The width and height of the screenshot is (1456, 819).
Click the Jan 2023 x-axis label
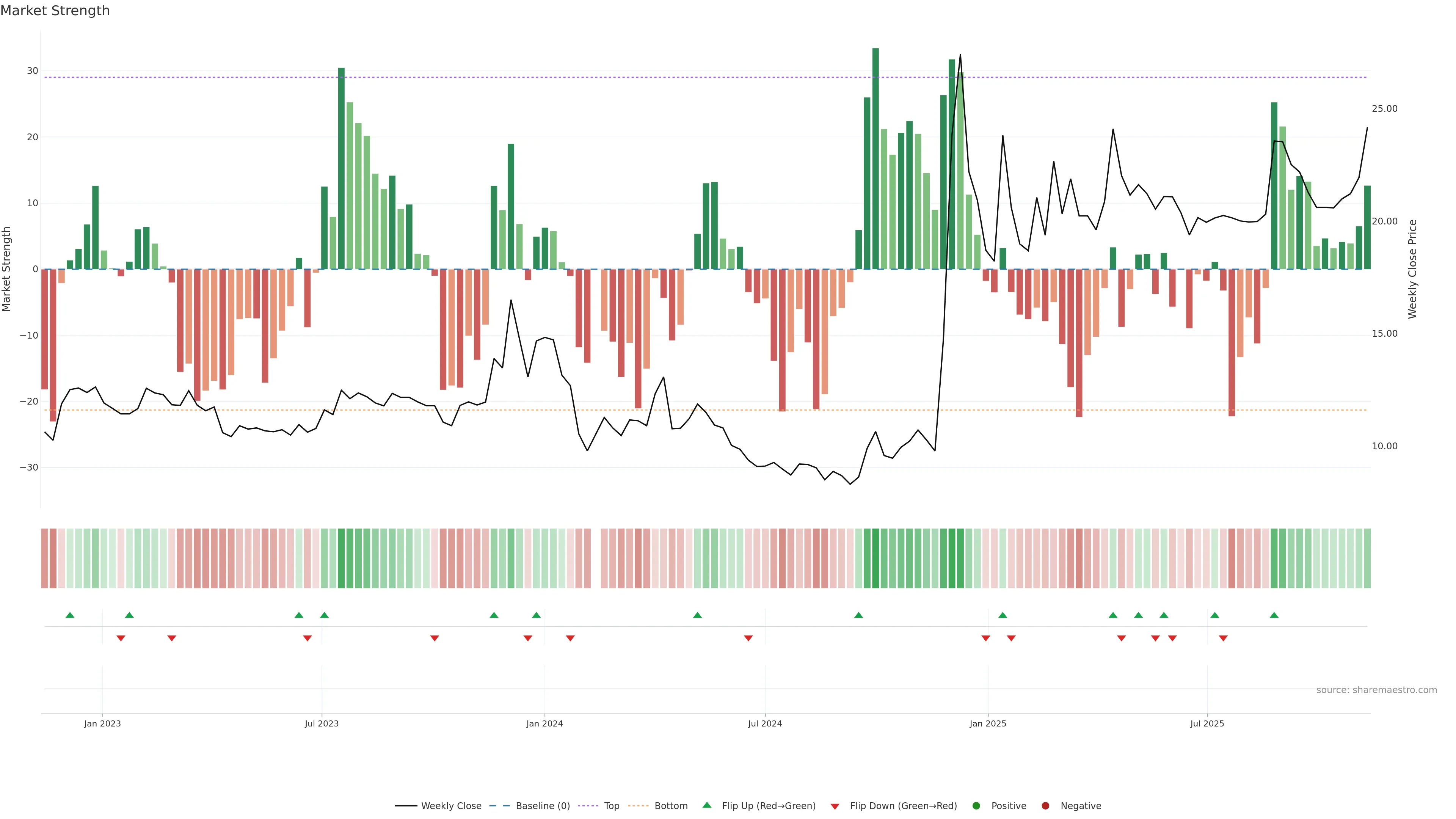pos(102,723)
